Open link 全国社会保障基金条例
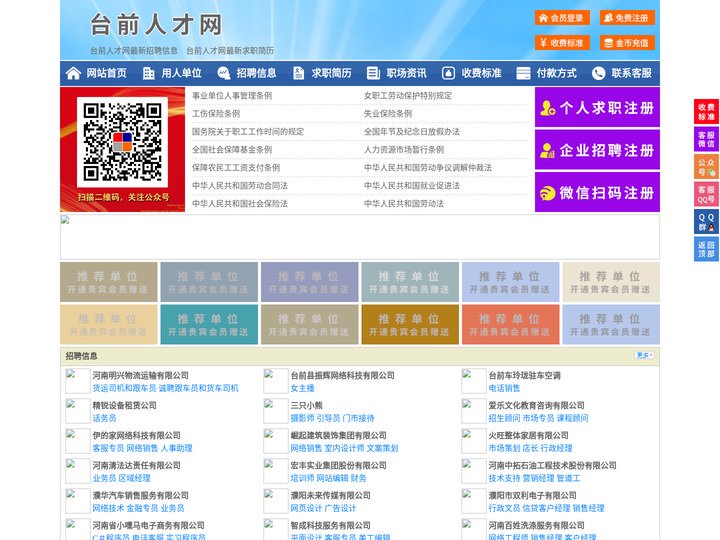The width and height of the screenshot is (720, 540). [x=232, y=150]
